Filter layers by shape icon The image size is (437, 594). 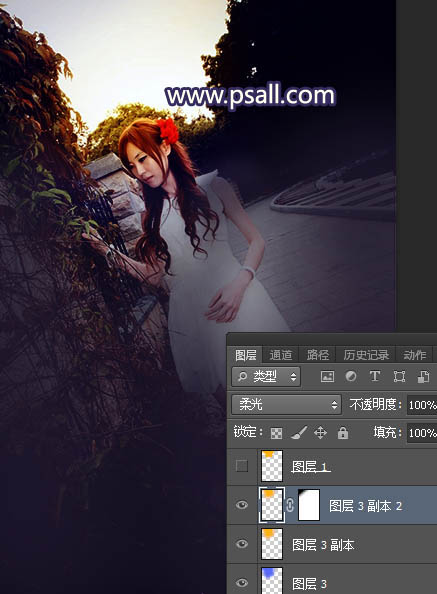[400, 376]
